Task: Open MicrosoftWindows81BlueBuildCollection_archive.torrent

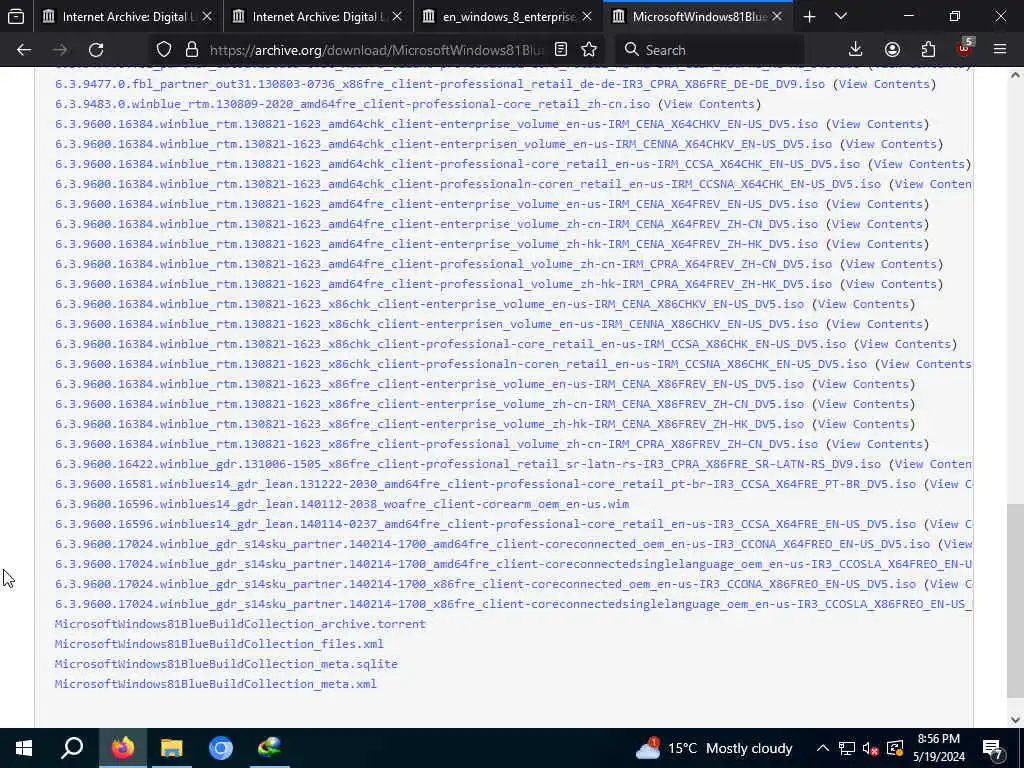Action: coord(240,624)
